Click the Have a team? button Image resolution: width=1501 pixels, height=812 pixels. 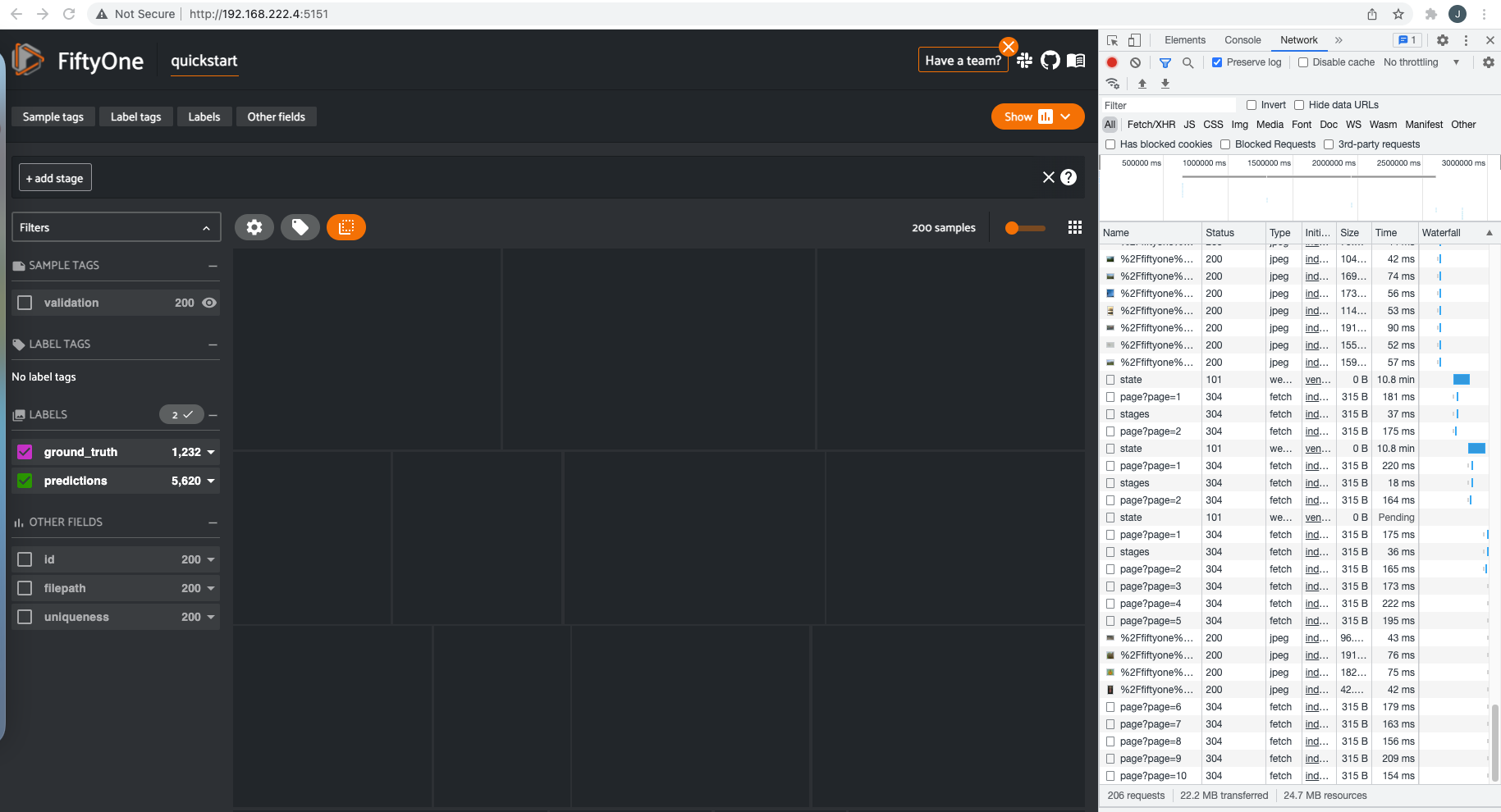pyautogui.click(x=963, y=59)
